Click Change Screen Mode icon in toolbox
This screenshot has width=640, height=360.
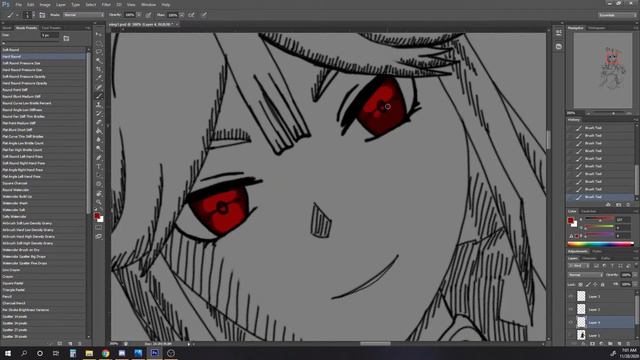pos(99,236)
